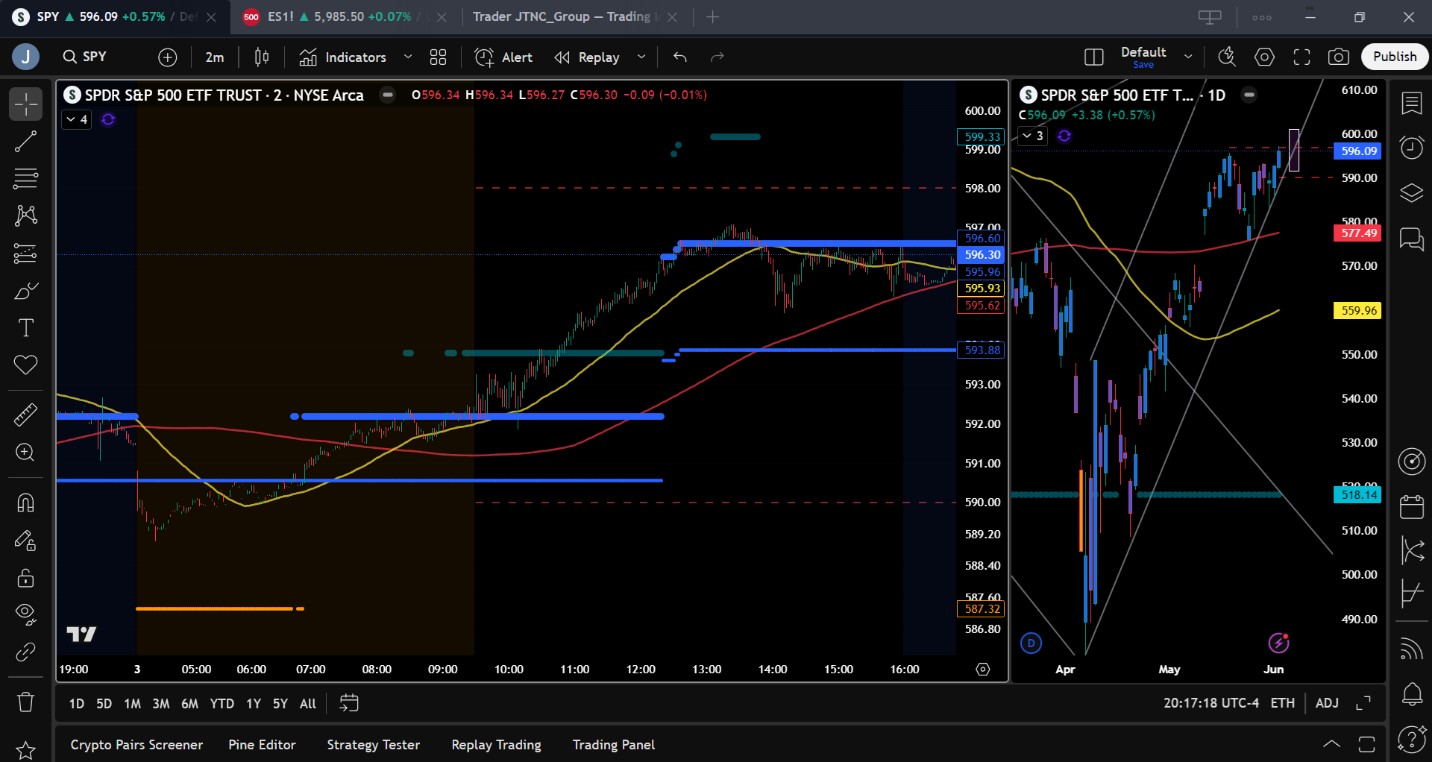The width and height of the screenshot is (1432, 762).
Task: Expand the Replay options chevron
Action: tap(641, 57)
